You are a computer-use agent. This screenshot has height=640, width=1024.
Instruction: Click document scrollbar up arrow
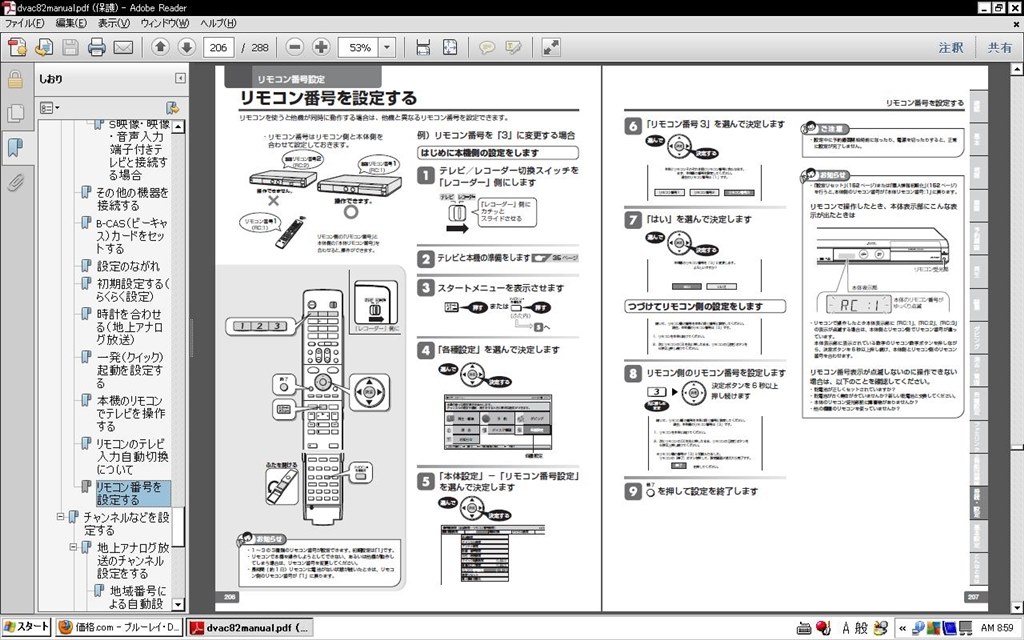tap(1017, 69)
